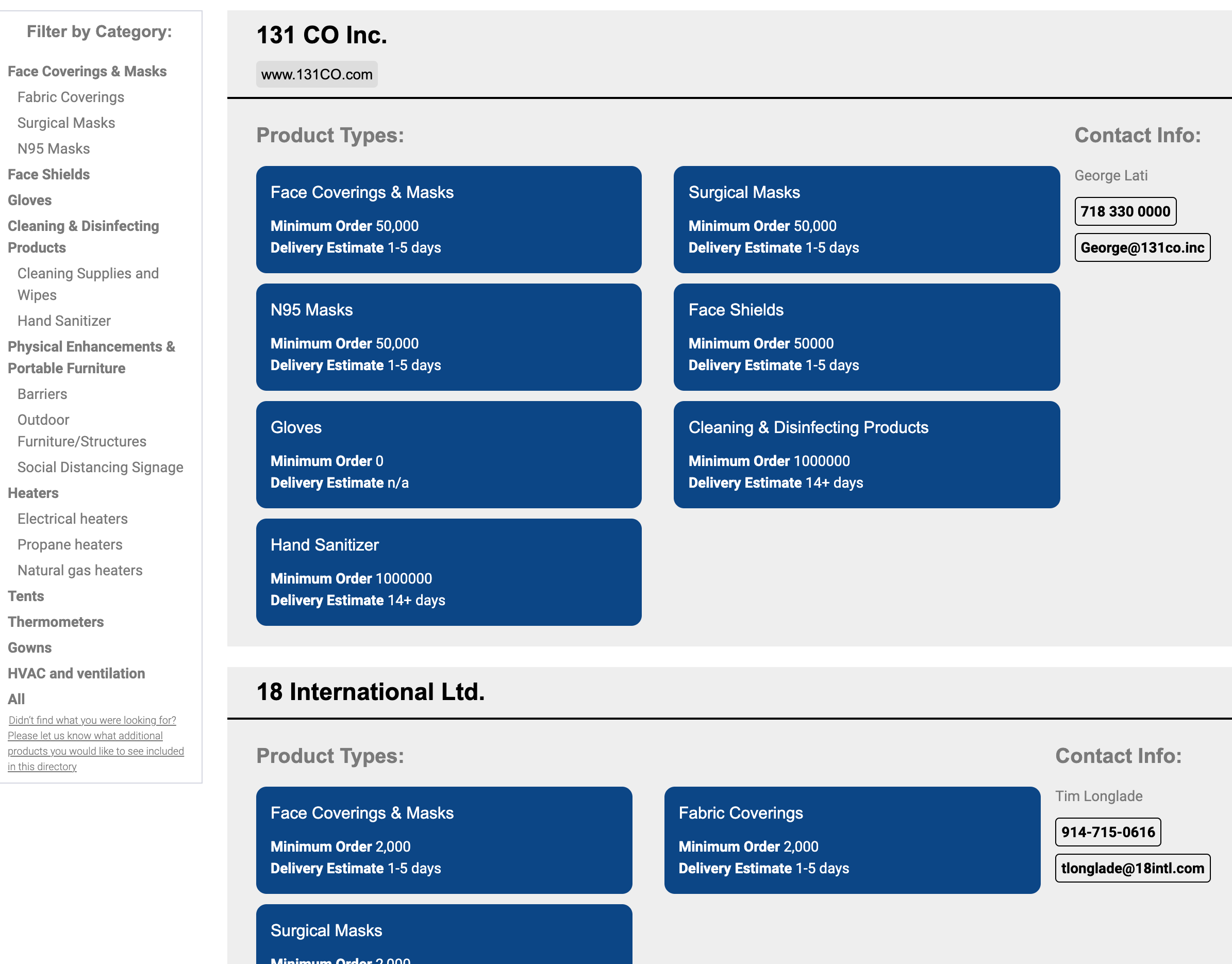Select Hand Sanitizer filter in sidebar
Image resolution: width=1232 pixels, height=964 pixels.
64,321
